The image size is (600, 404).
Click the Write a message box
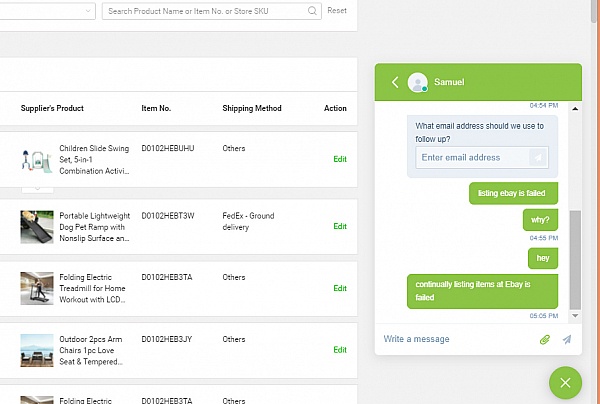click(455, 339)
